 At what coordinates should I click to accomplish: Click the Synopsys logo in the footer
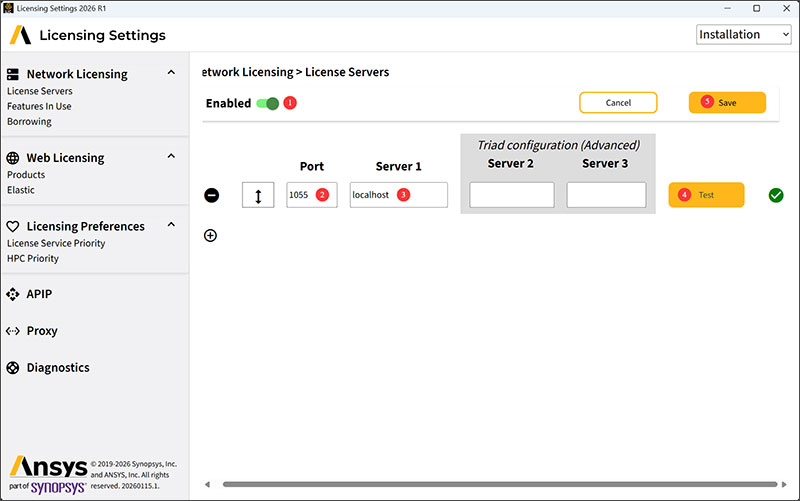point(58,487)
